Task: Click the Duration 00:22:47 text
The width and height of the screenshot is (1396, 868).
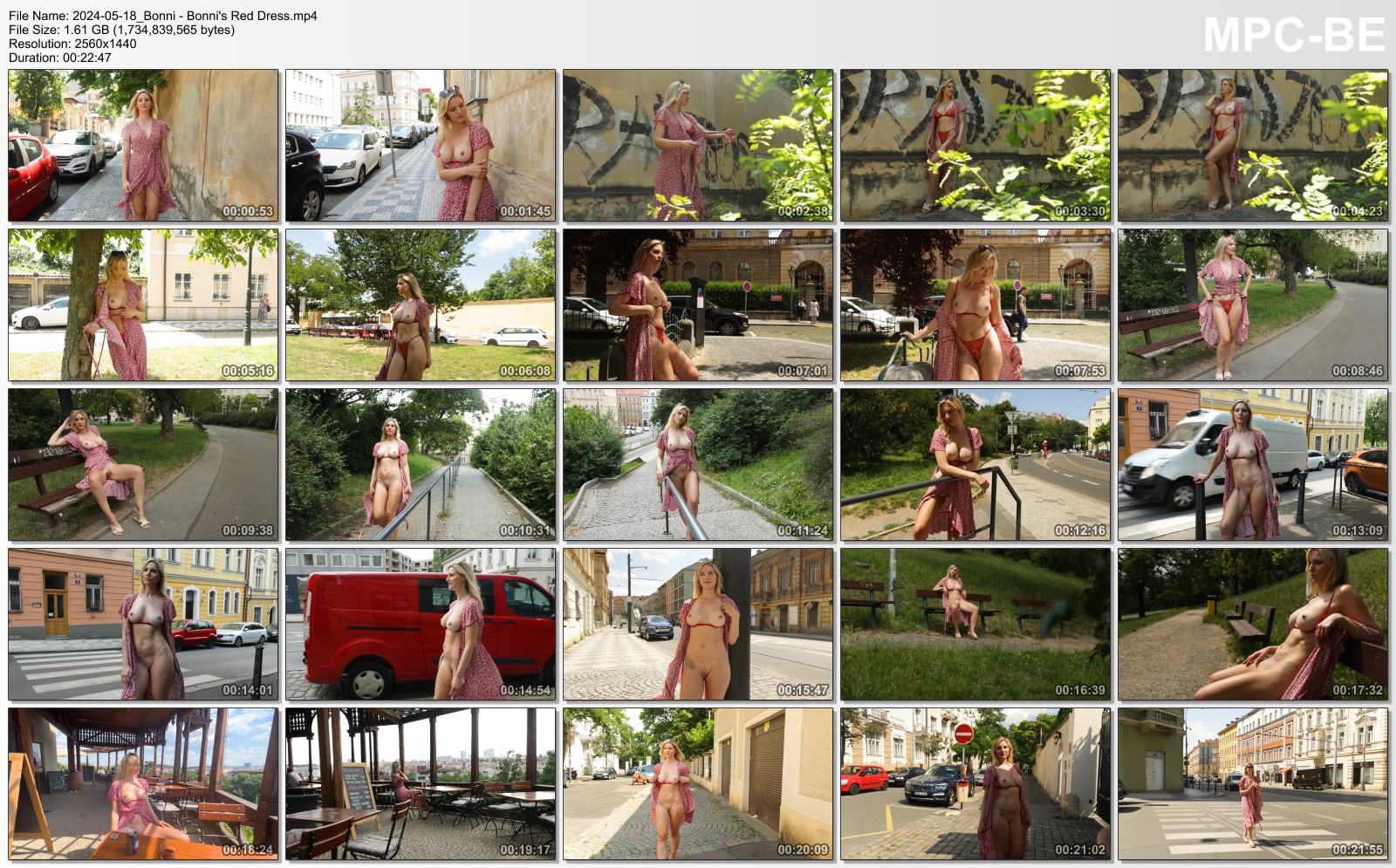Action: 60,58
